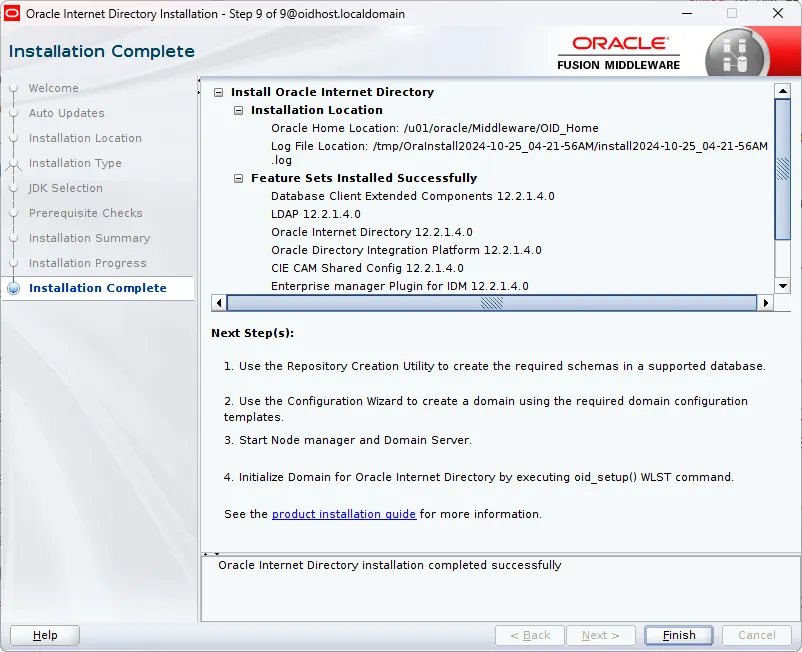The width and height of the screenshot is (802, 652).
Task: Collapse the Feature Sets Installed Successfully node
Action: pyautogui.click(x=238, y=178)
